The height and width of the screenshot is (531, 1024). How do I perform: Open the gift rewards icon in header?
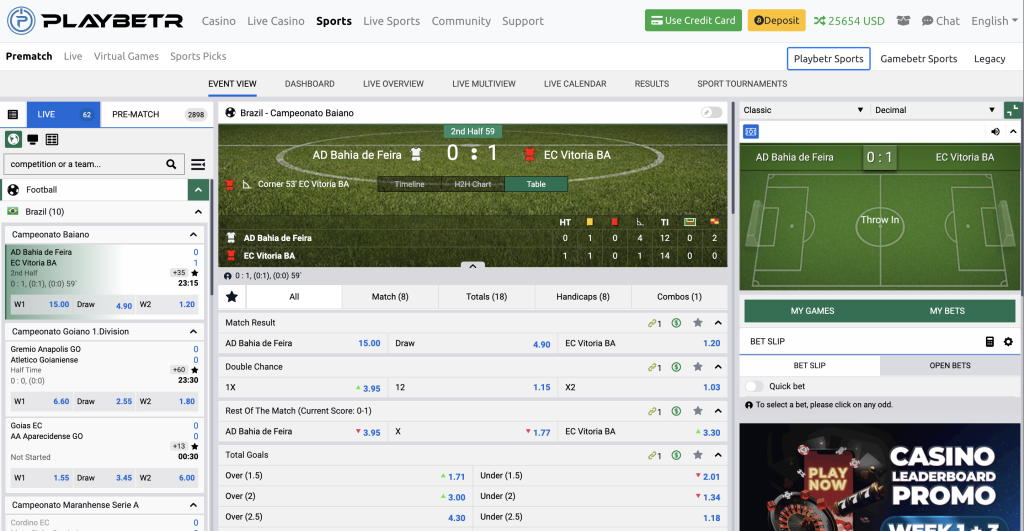coord(903,21)
